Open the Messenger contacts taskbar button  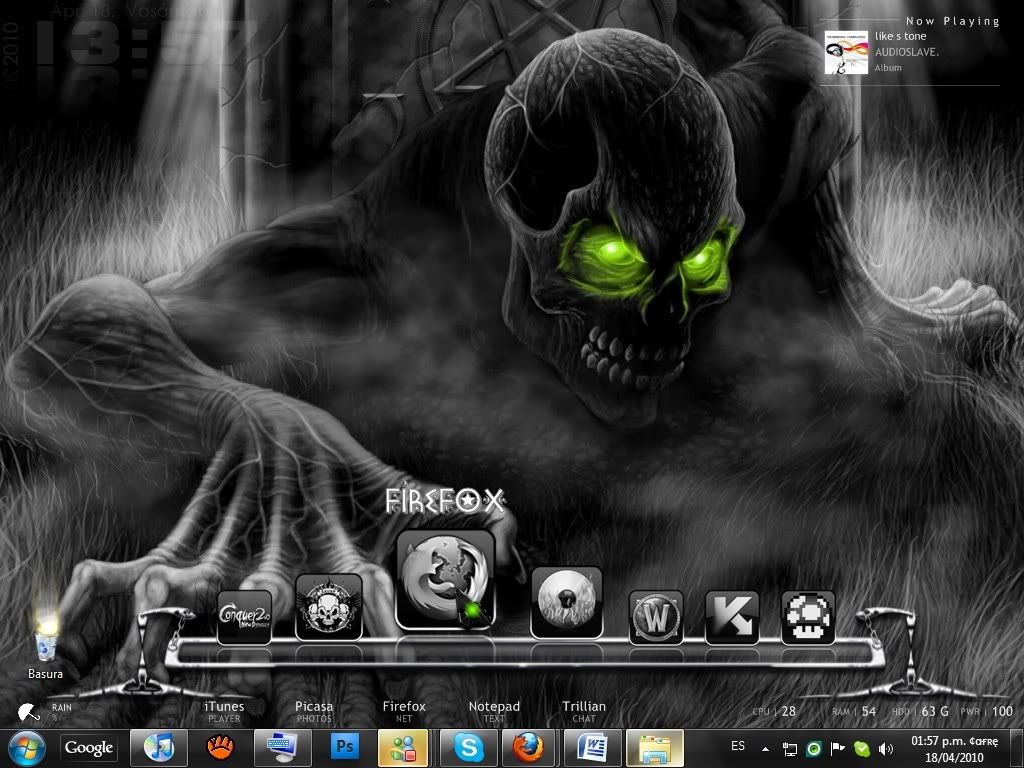point(404,748)
